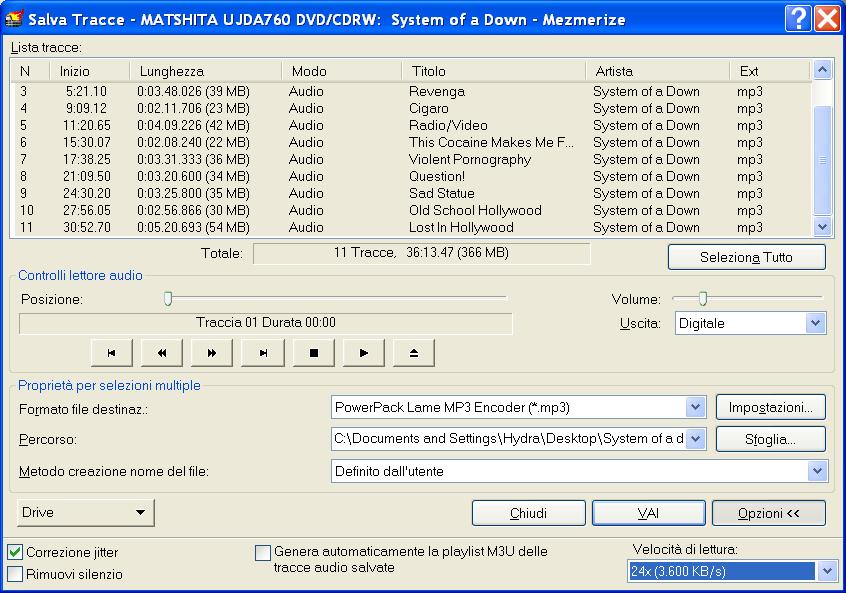Stop audio playback with stop button
846x593 pixels.
click(313, 353)
